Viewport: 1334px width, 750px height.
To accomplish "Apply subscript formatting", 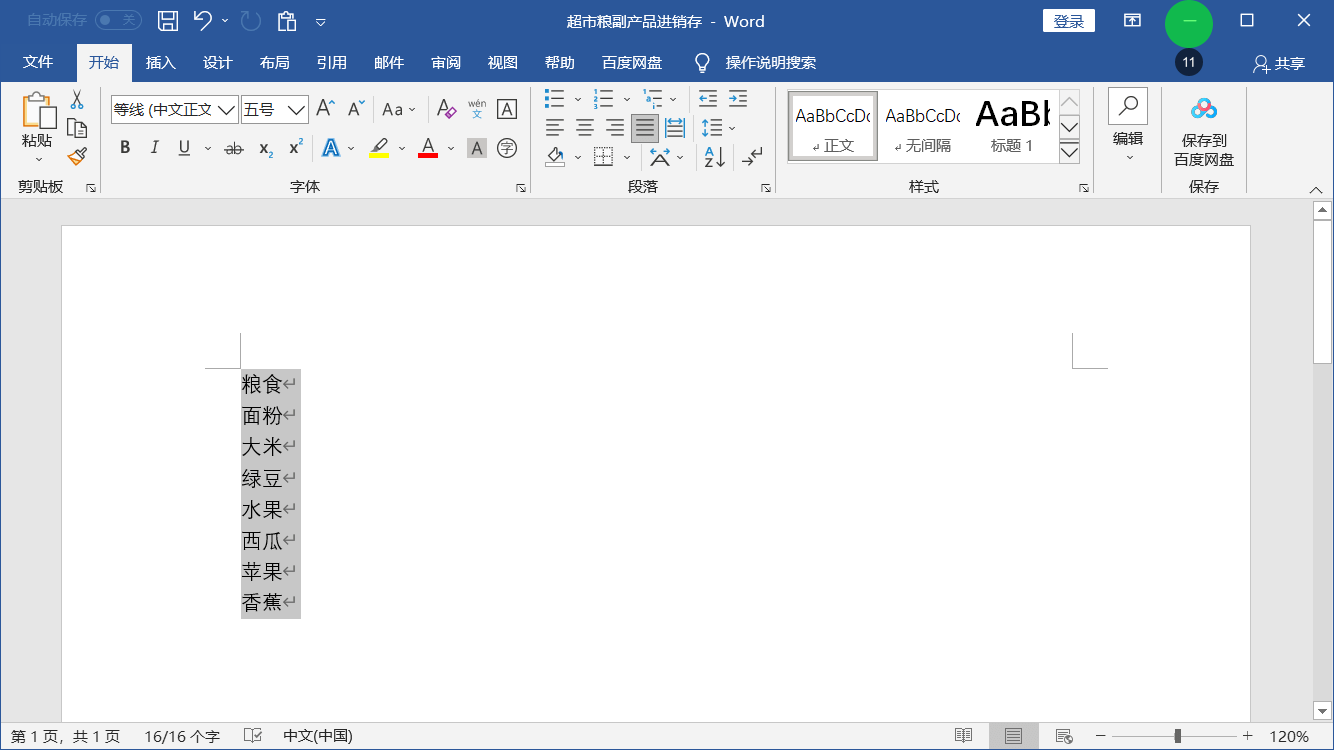I will point(265,148).
